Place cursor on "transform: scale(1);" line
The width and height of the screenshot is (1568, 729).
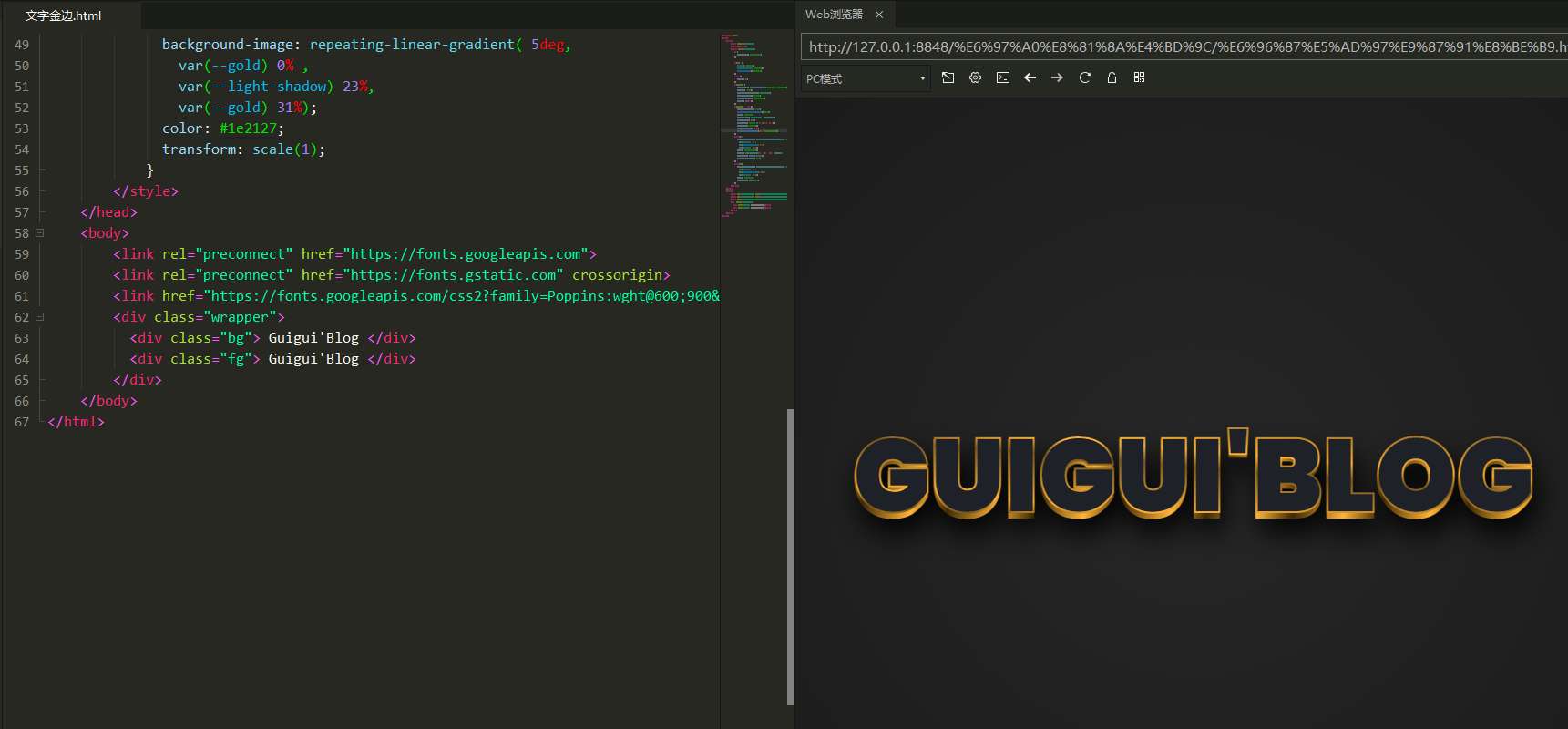tap(243, 149)
